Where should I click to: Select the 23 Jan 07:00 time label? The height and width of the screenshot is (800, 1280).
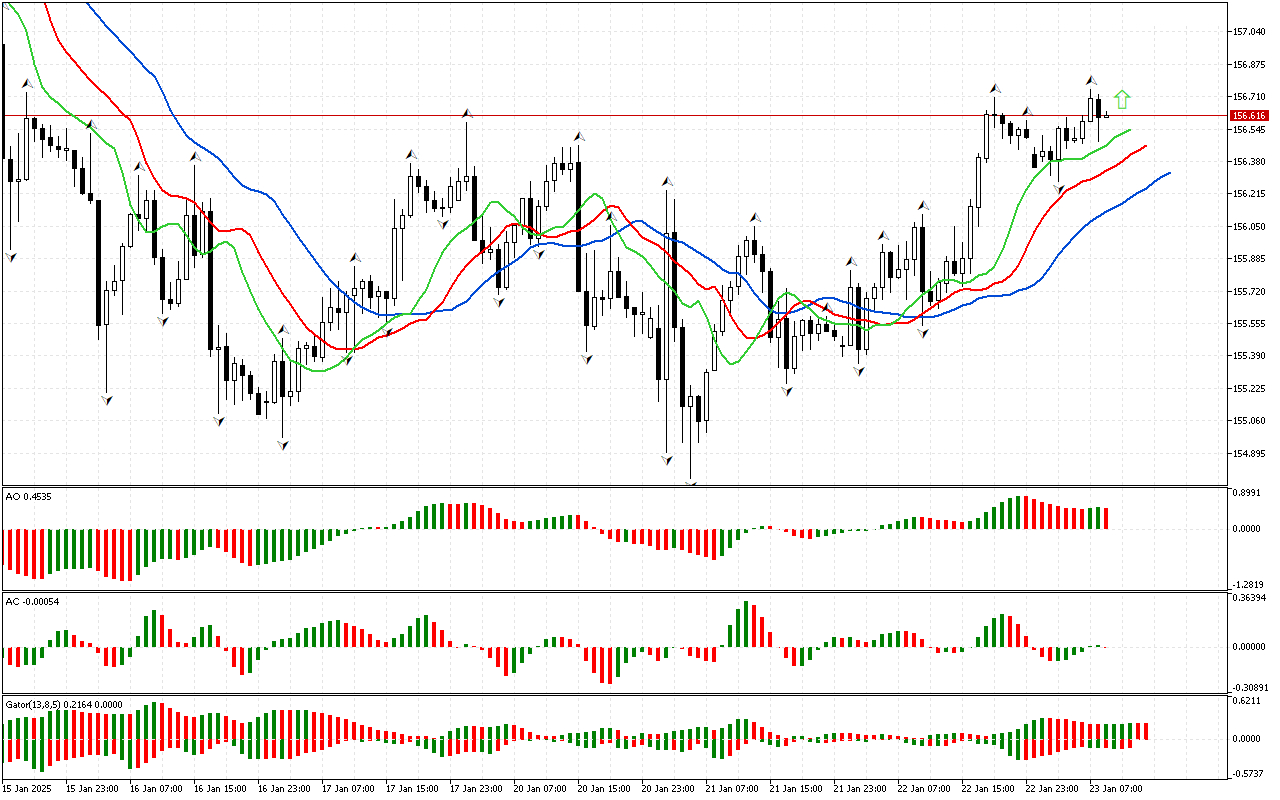(1118, 788)
